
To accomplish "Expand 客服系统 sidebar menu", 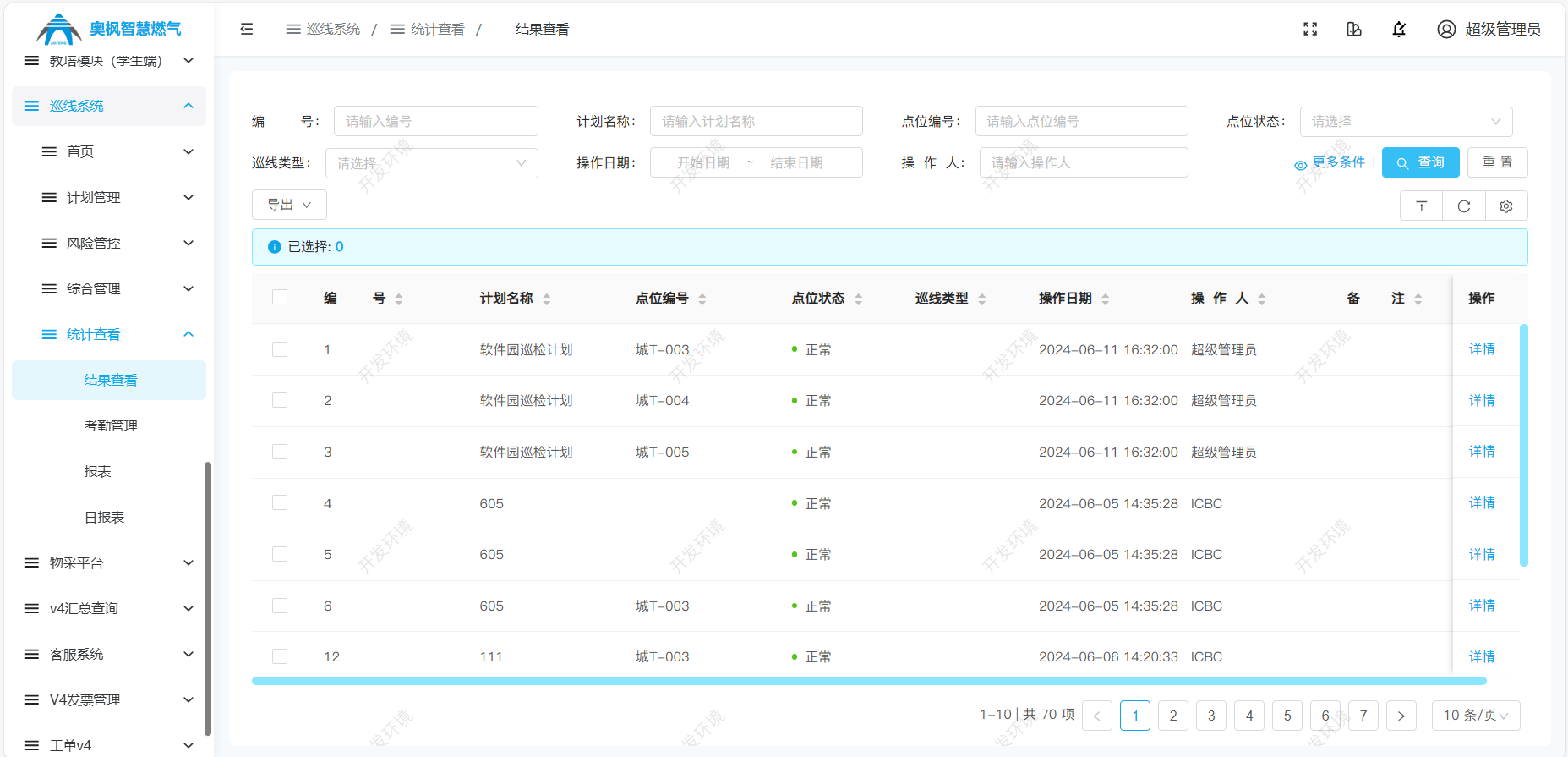I will [109, 654].
